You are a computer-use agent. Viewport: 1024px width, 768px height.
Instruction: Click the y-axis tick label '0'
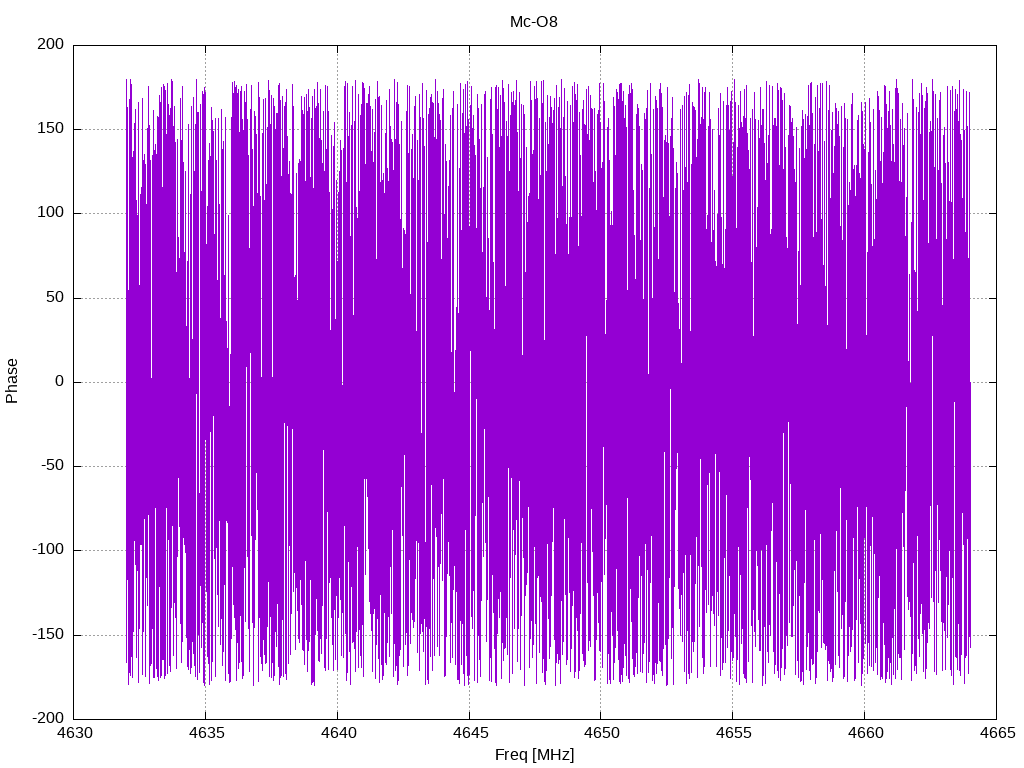coord(60,381)
